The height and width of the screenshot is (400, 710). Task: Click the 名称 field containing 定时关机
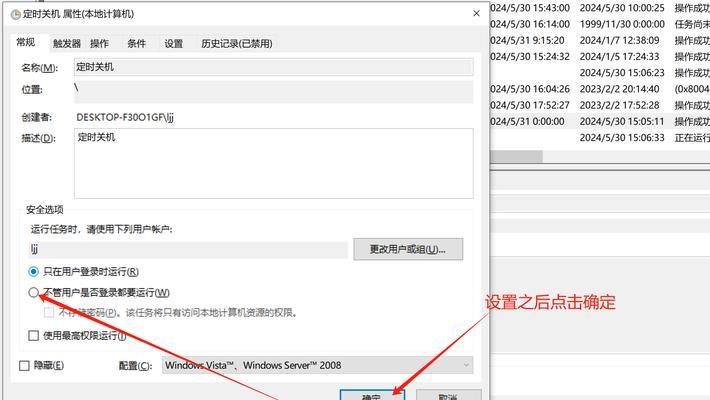(273, 67)
